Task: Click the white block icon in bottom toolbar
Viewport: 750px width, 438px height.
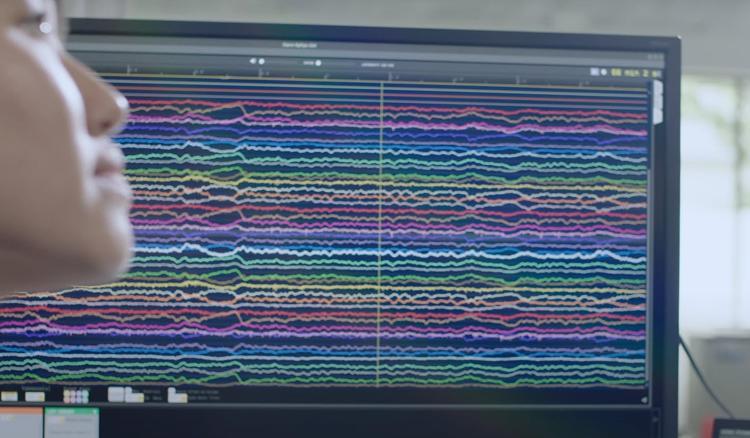Action: (x=116, y=394)
